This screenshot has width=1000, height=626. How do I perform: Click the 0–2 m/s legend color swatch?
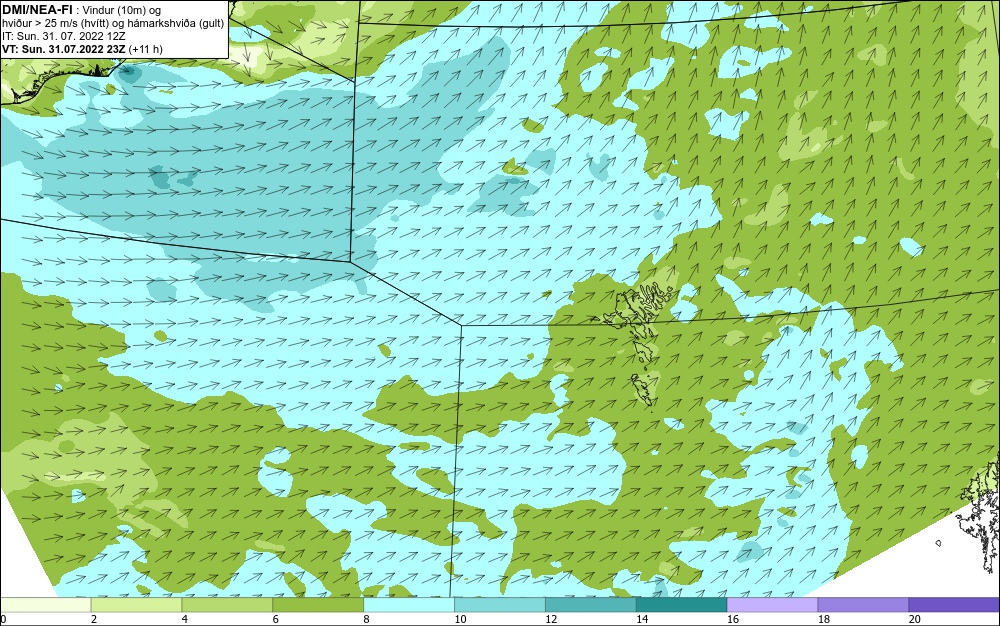point(46,604)
